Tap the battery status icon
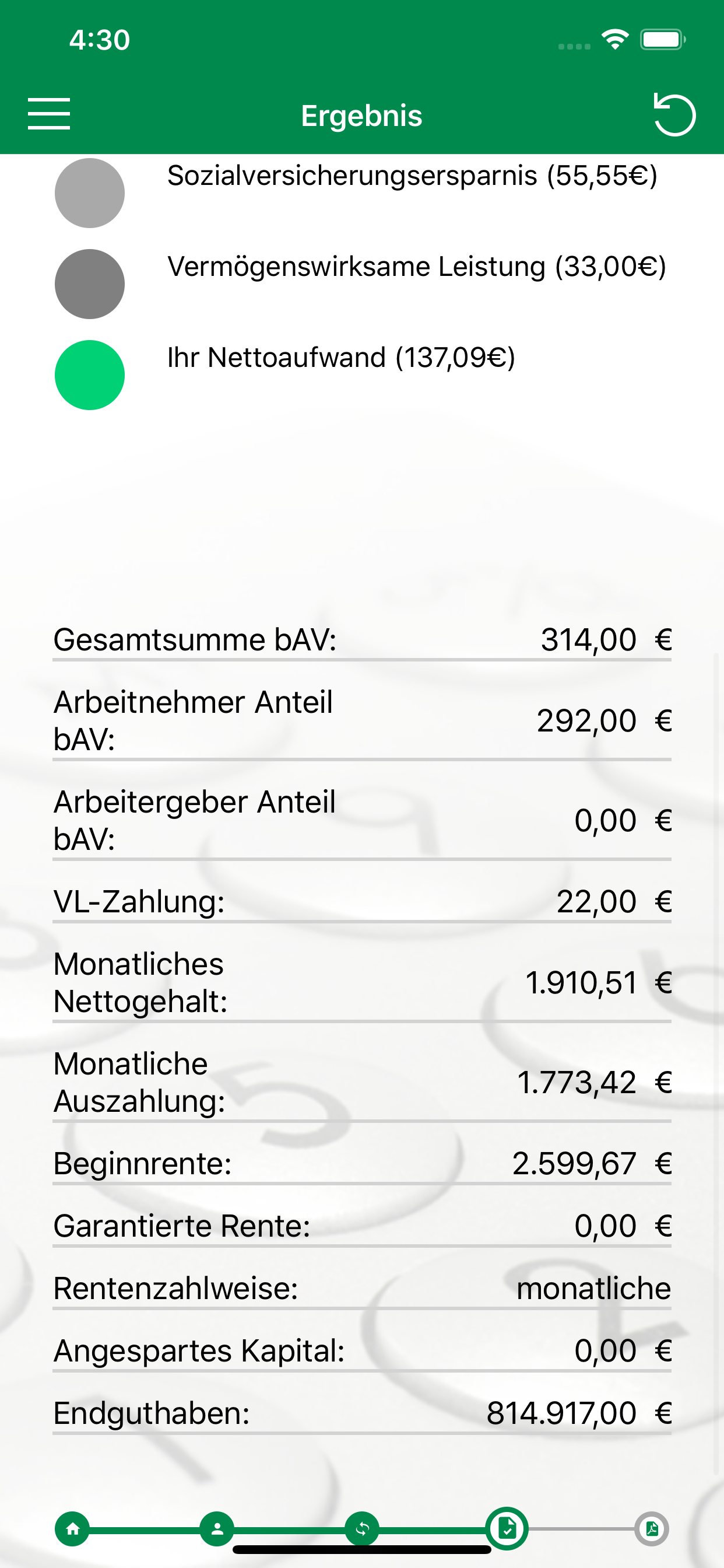Image resolution: width=724 pixels, height=1568 pixels. tap(663, 40)
